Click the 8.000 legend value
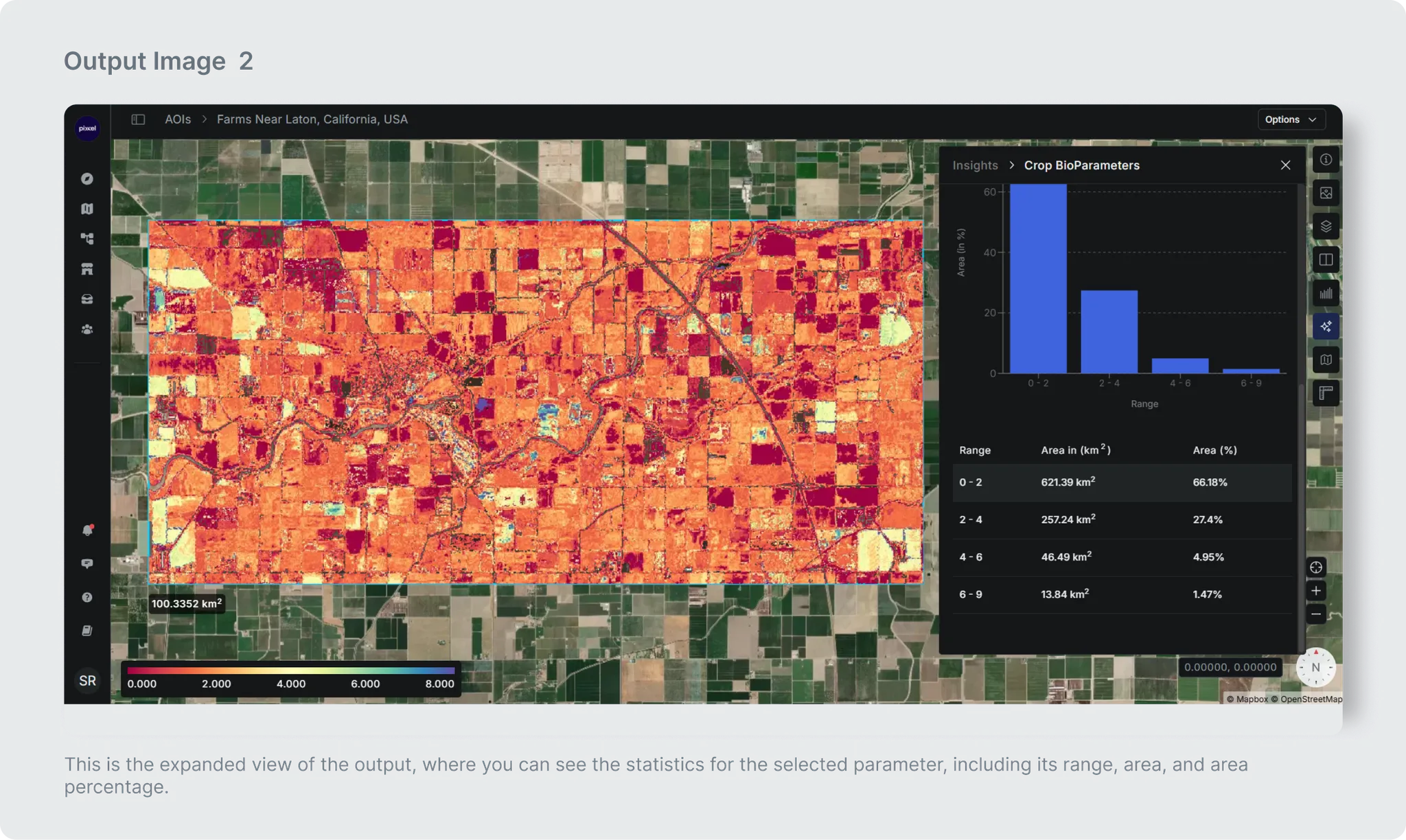The image size is (1406, 840). (439, 684)
